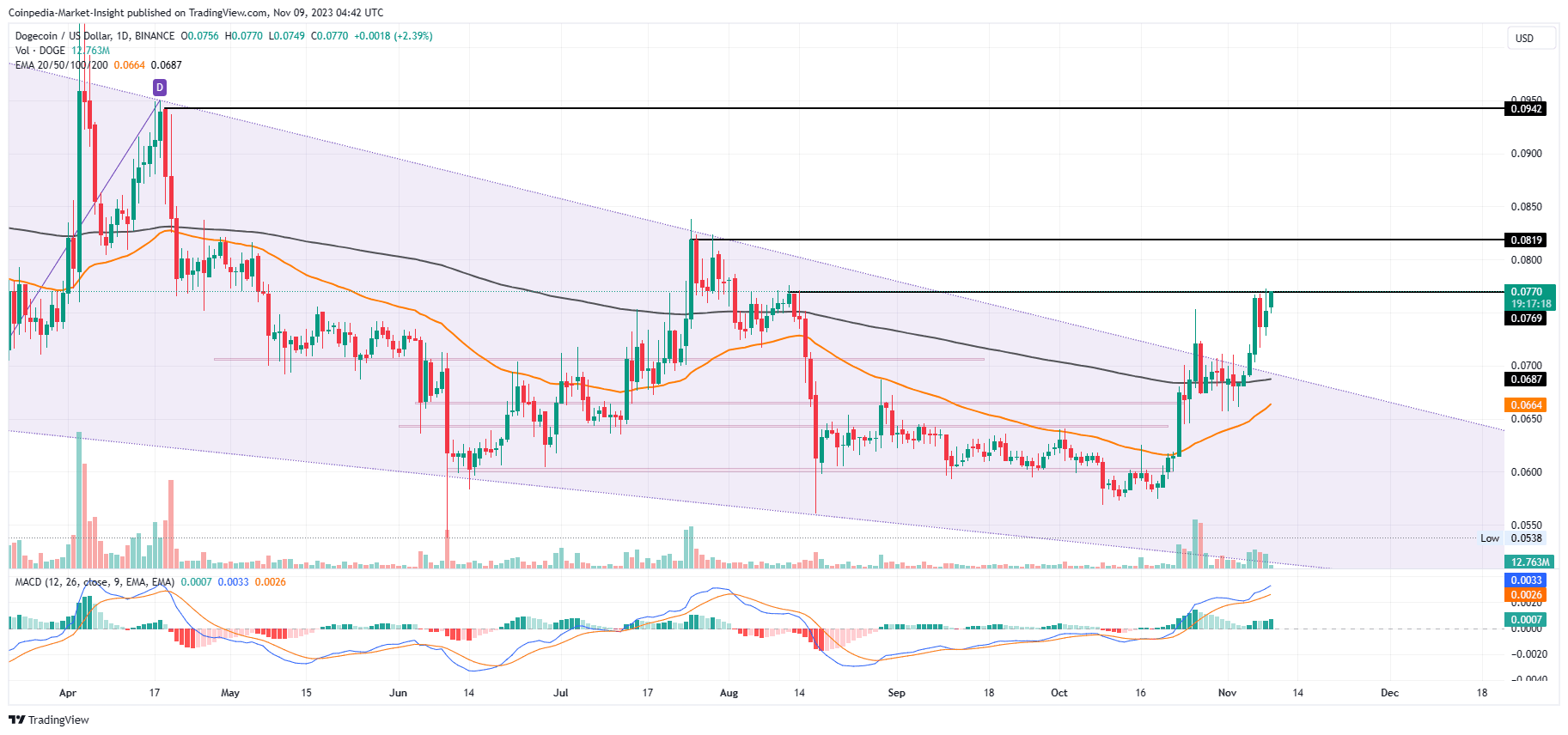
Task: Click the 12.763M volume axis label
Action: [1529, 562]
